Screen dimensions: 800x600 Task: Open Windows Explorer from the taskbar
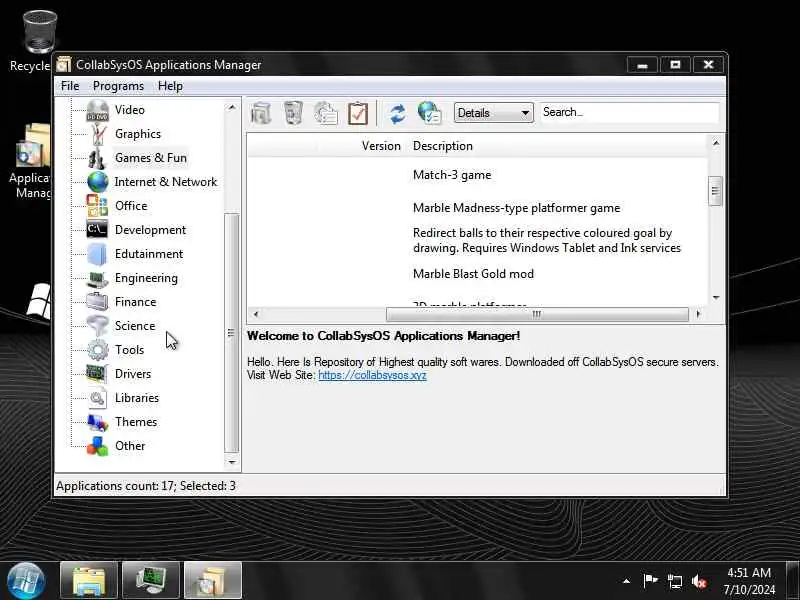coord(89,581)
